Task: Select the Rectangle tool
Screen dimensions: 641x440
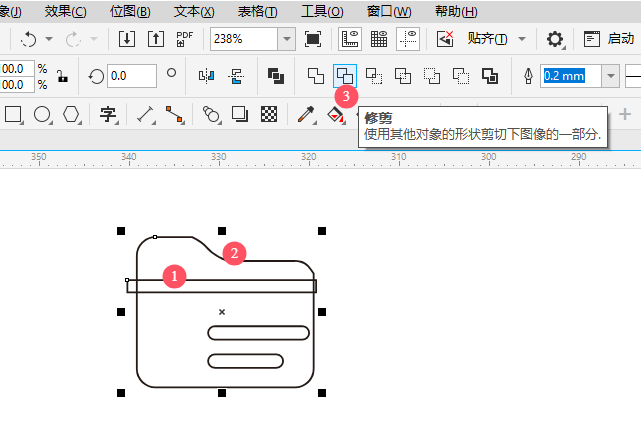Action: [x=13, y=114]
